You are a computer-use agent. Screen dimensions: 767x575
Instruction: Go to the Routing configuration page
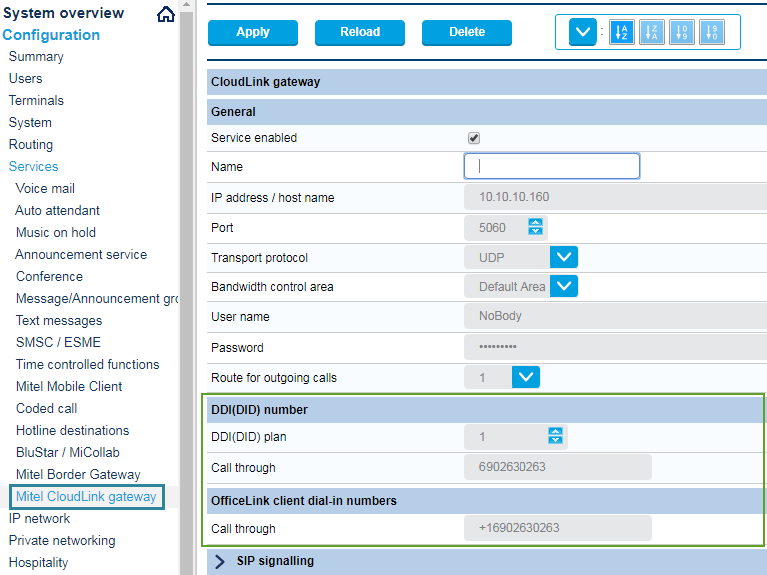[x=31, y=144]
